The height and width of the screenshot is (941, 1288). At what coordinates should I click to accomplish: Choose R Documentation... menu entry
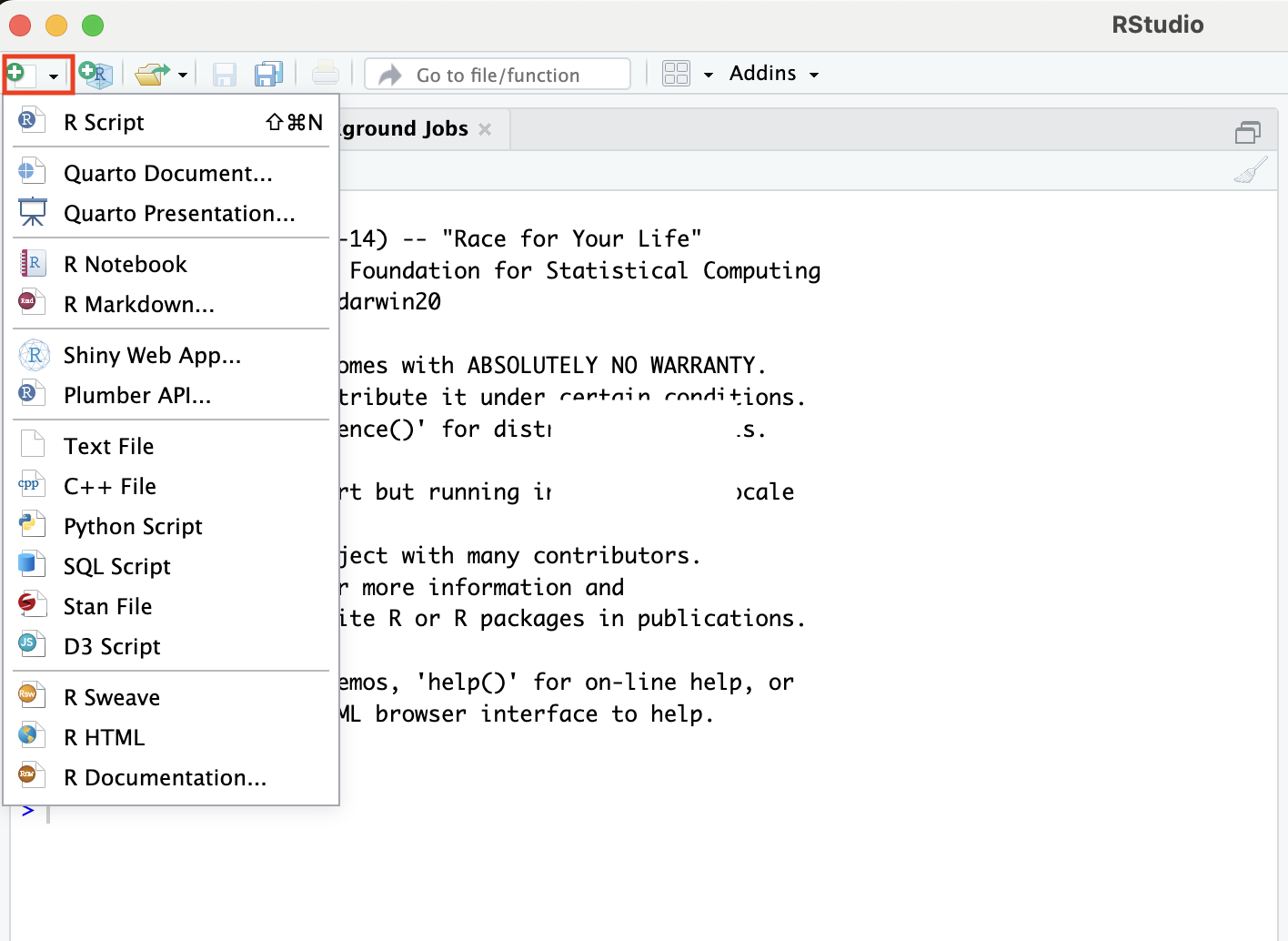(171, 777)
